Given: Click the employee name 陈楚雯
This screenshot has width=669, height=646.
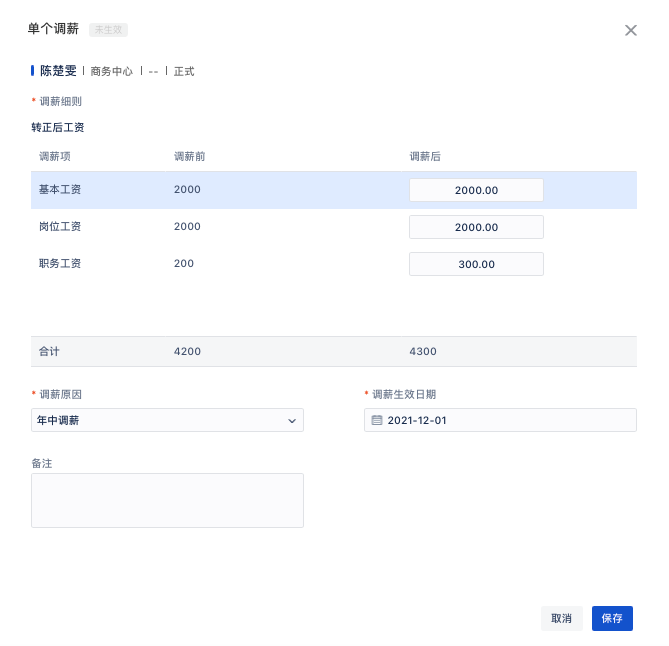Looking at the screenshot, I should coord(58,71).
